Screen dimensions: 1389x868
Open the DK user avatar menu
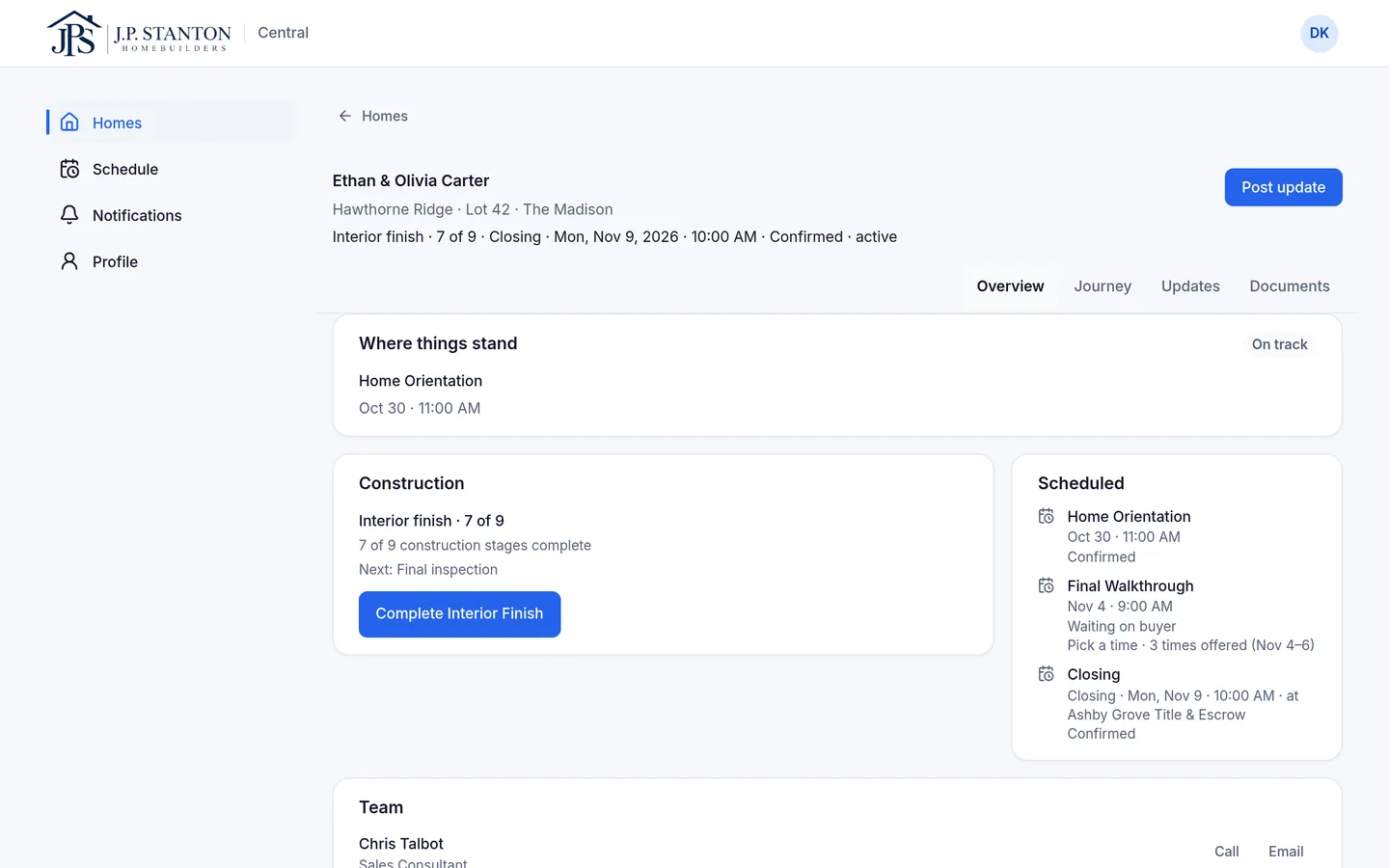[1319, 34]
